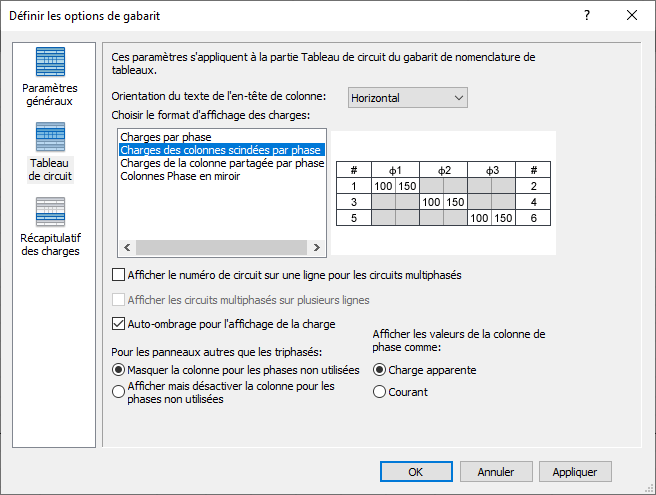Click the load format preview table
Viewport: 656px width, 495px height.
pyautogui.click(x=444, y=194)
